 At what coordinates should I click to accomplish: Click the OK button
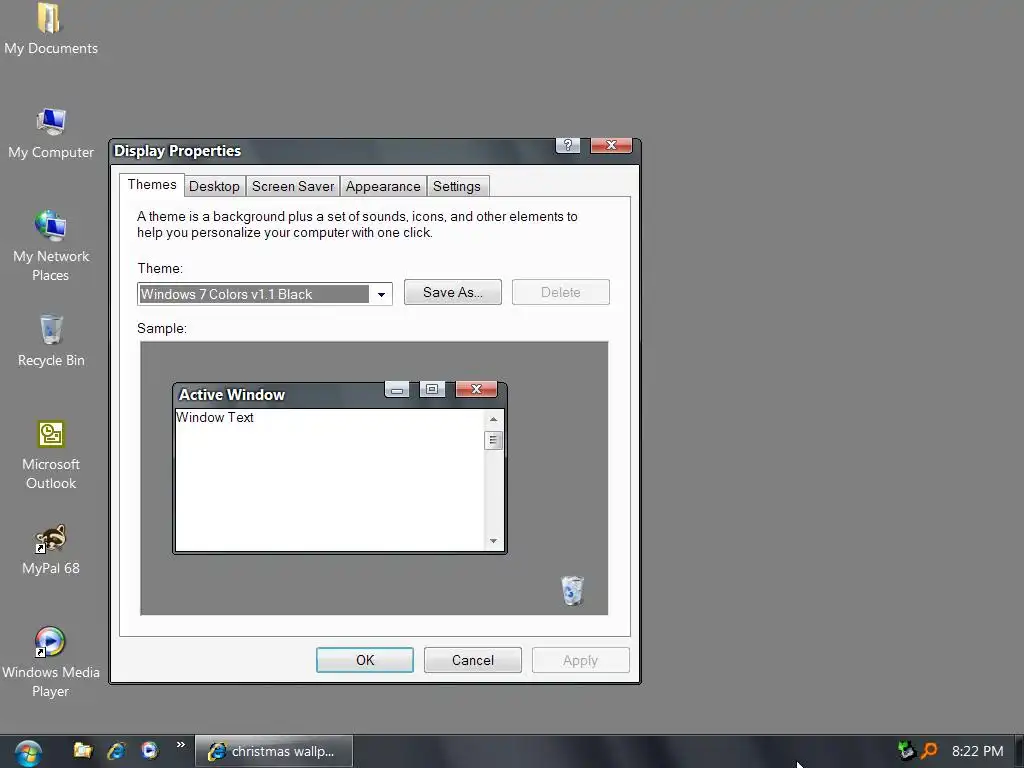coord(364,660)
